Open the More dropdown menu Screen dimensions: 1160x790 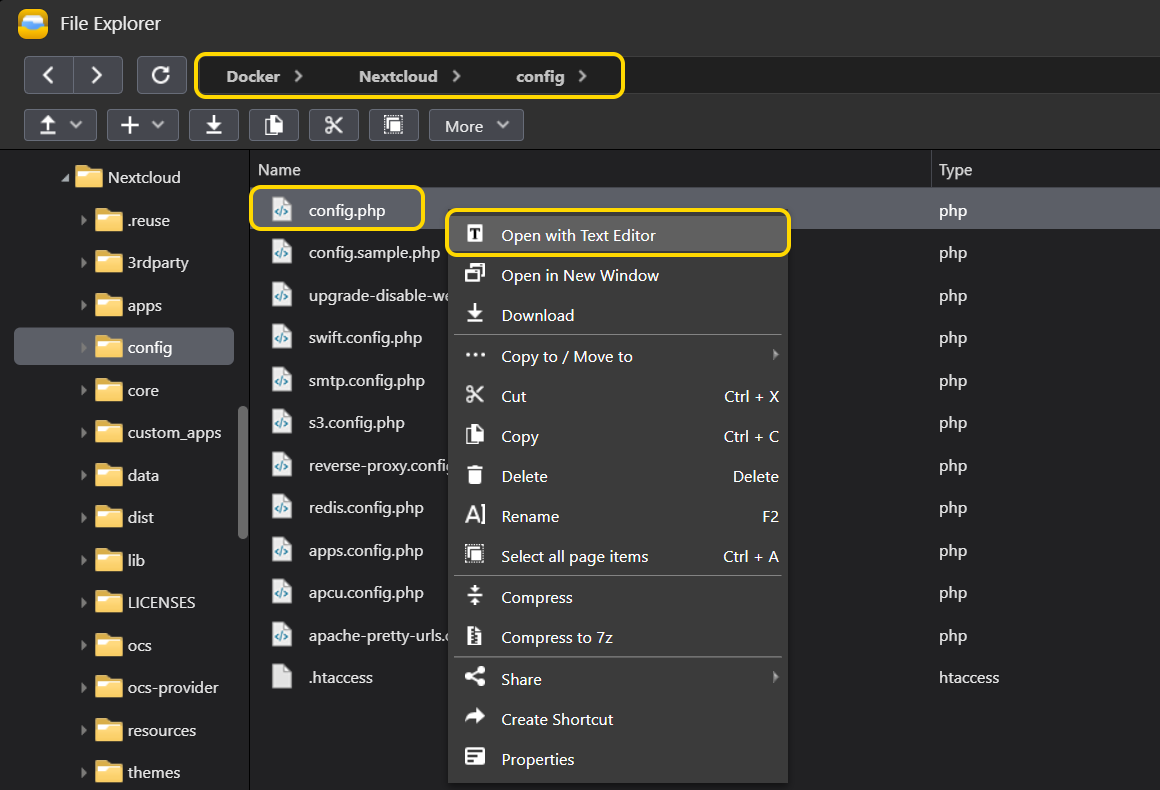pos(476,126)
